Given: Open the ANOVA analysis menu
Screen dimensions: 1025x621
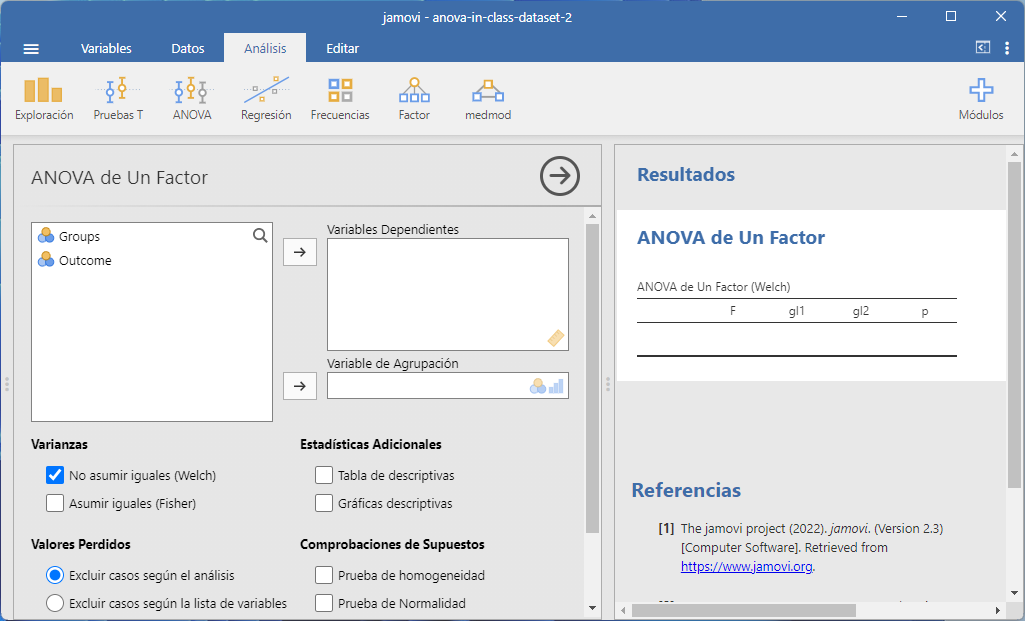Looking at the screenshot, I should pyautogui.click(x=192, y=99).
